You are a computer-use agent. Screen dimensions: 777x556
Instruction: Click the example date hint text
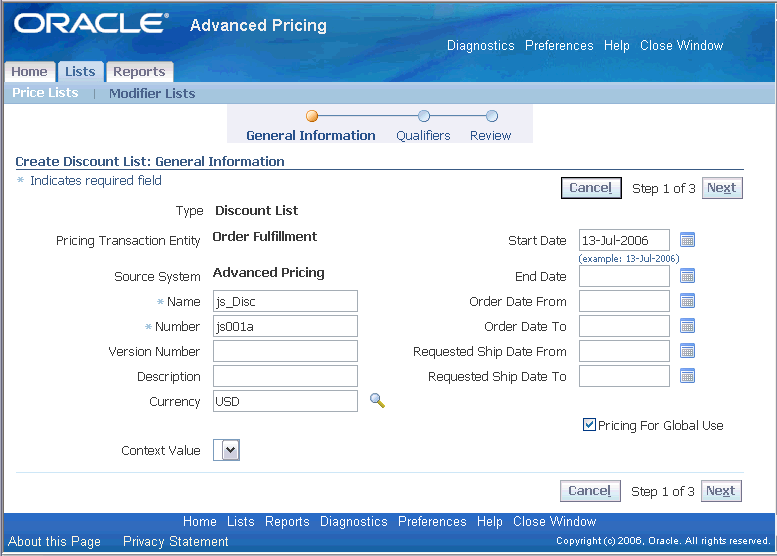[x=629, y=259]
